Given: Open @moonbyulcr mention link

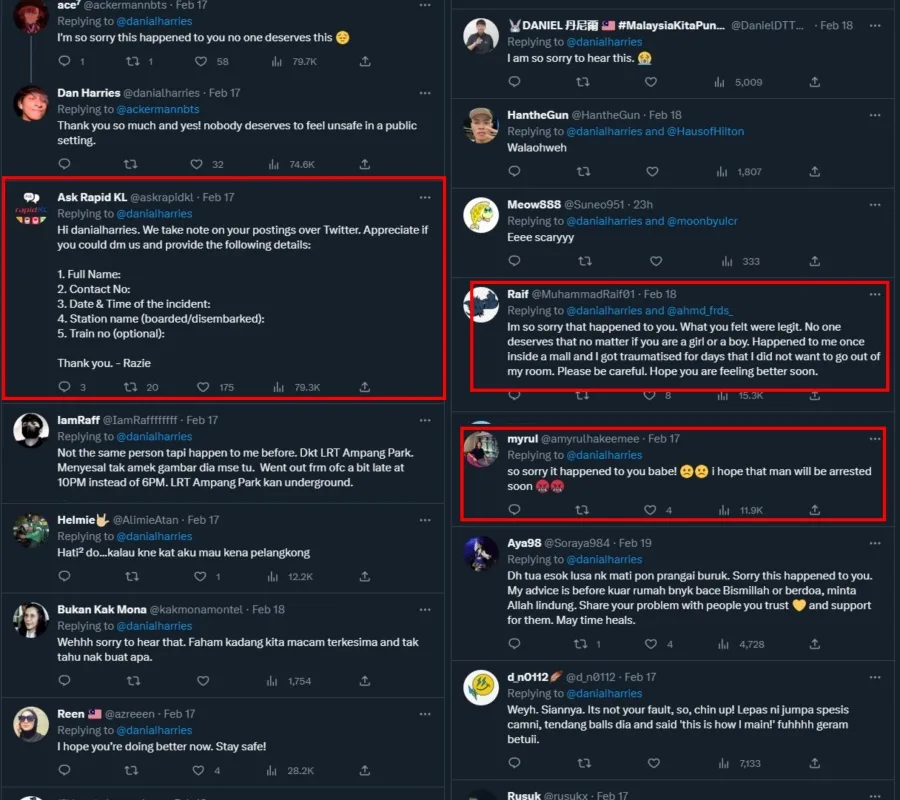Looking at the screenshot, I should click(702, 221).
